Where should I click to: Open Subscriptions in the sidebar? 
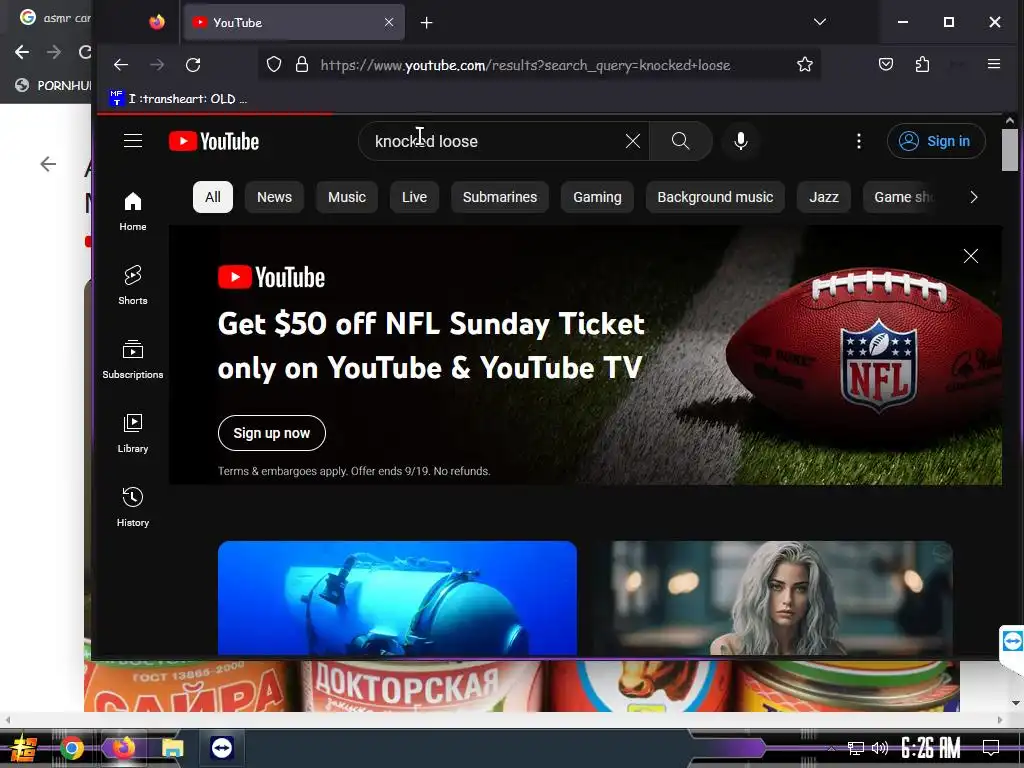pos(133,359)
